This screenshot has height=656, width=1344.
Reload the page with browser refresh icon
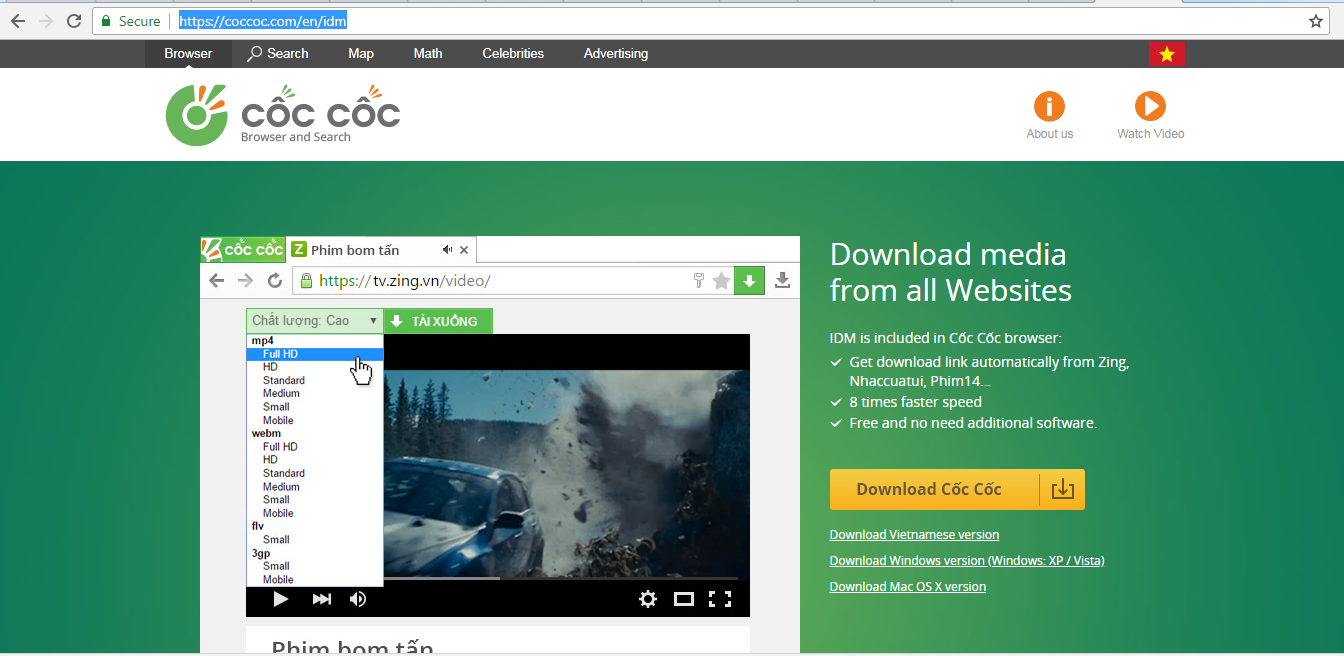(x=74, y=21)
